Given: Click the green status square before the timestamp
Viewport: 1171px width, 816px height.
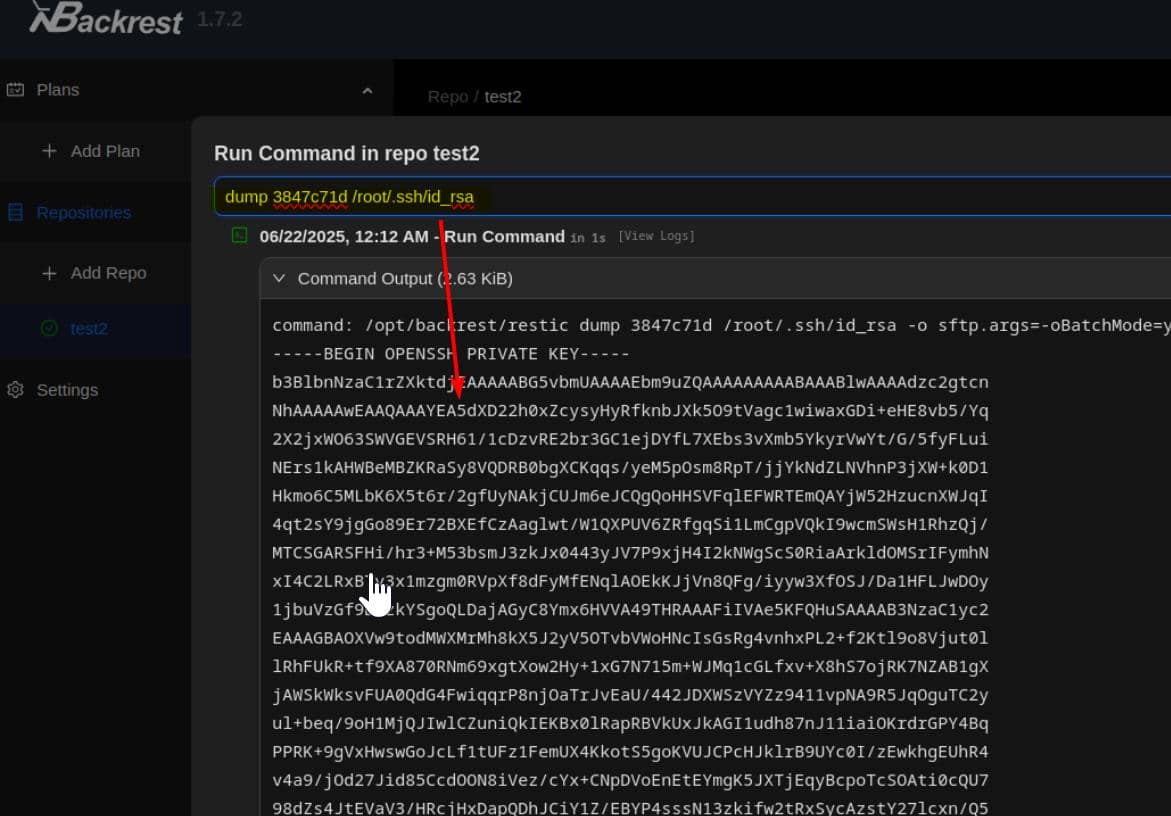Looking at the screenshot, I should point(239,234).
